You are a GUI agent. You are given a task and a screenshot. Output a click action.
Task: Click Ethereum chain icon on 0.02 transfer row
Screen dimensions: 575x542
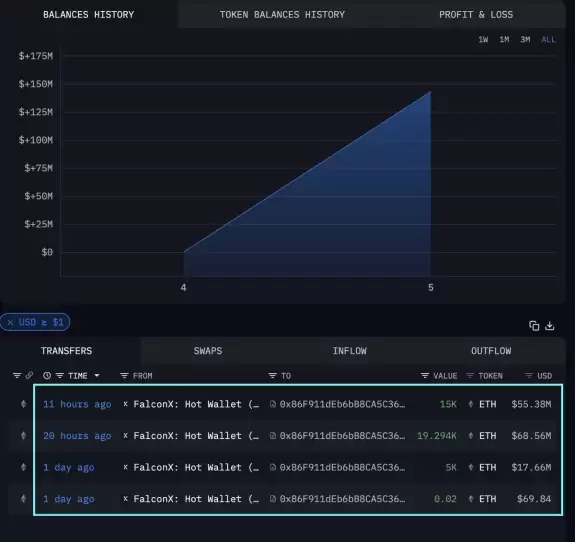tap(23, 499)
